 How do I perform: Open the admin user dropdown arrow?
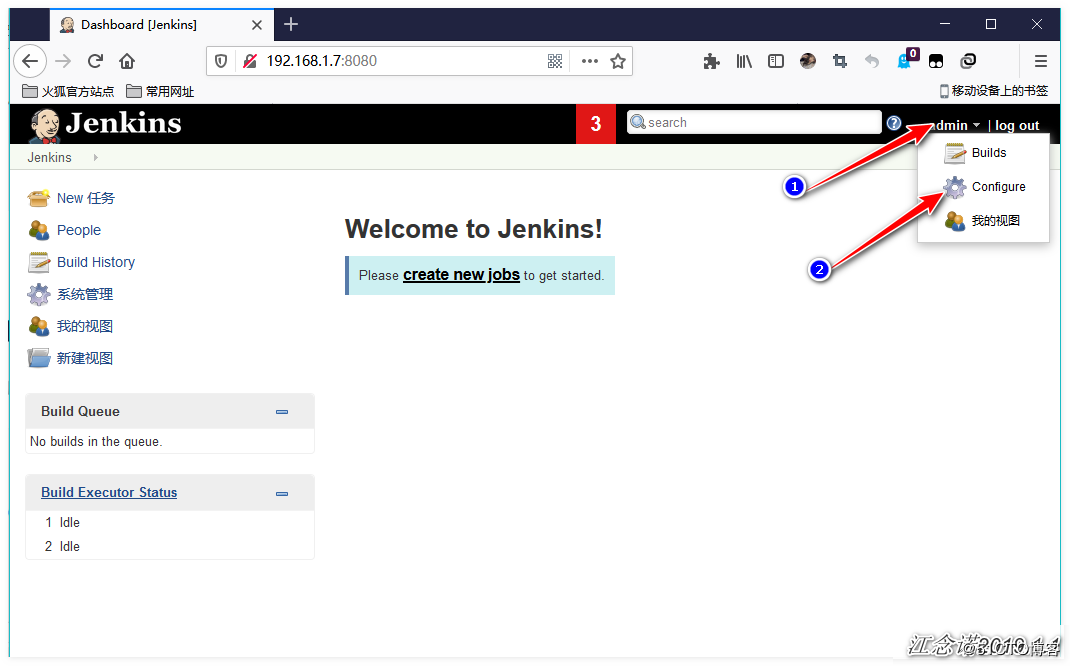coord(977,126)
